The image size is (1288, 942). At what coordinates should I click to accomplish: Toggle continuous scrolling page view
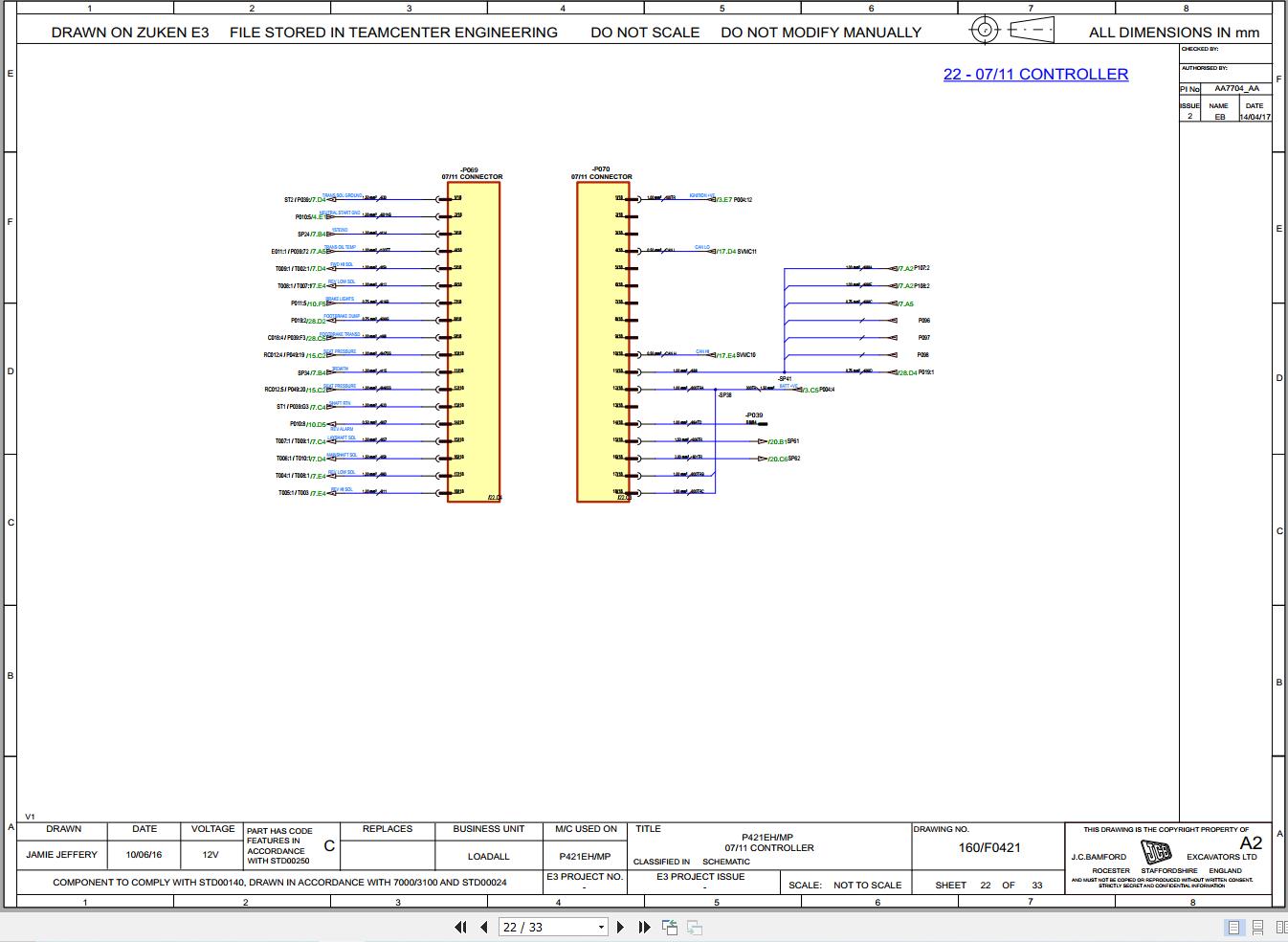(1256, 927)
